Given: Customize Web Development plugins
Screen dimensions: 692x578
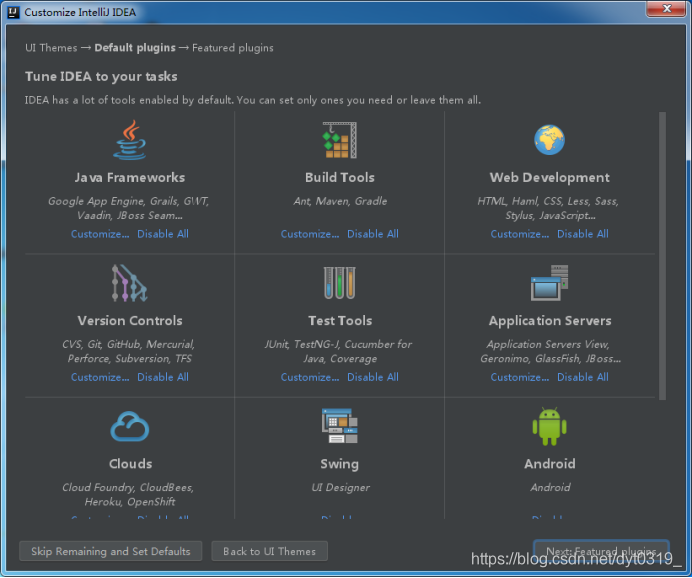Looking at the screenshot, I should tap(520, 234).
